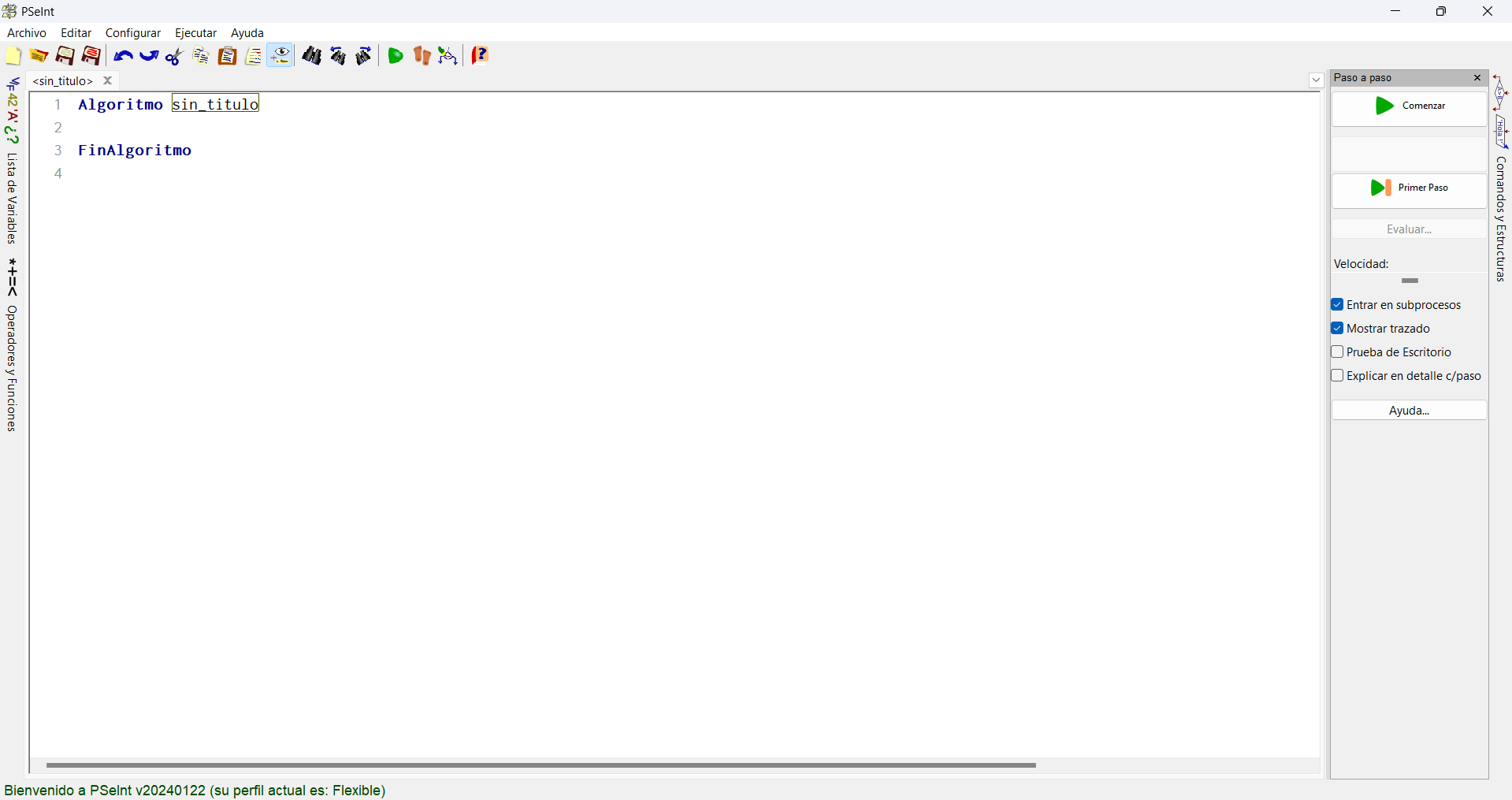The width and height of the screenshot is (1512, 800).
Task: Open the flowchart diagram icon
Action: click(x=448, y=56)
